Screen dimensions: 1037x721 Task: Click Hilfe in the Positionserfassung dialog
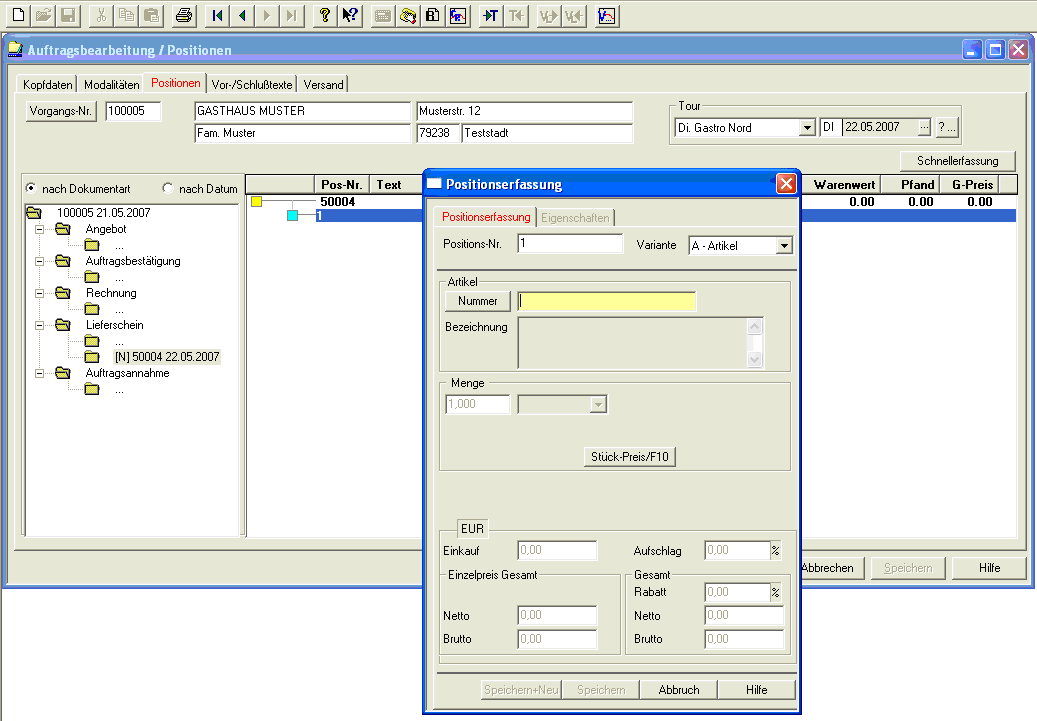757,689
